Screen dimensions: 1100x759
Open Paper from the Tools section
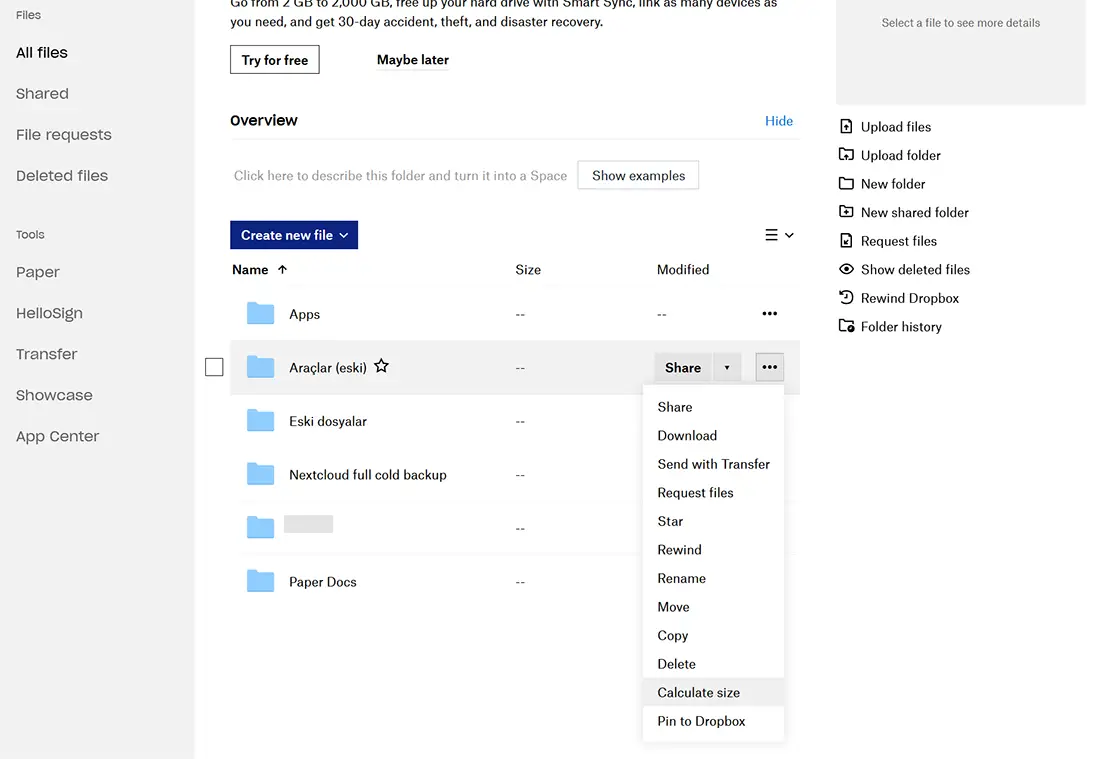coord(38,272)
